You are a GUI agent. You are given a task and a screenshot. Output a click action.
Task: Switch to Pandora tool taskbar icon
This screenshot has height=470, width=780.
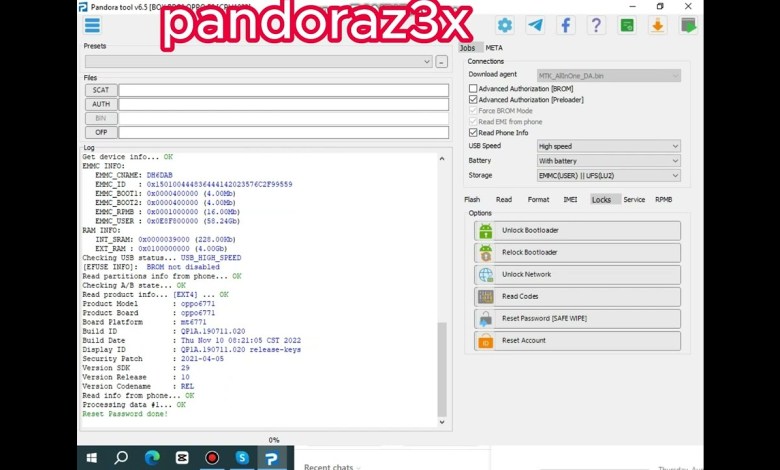coord(272,458)
